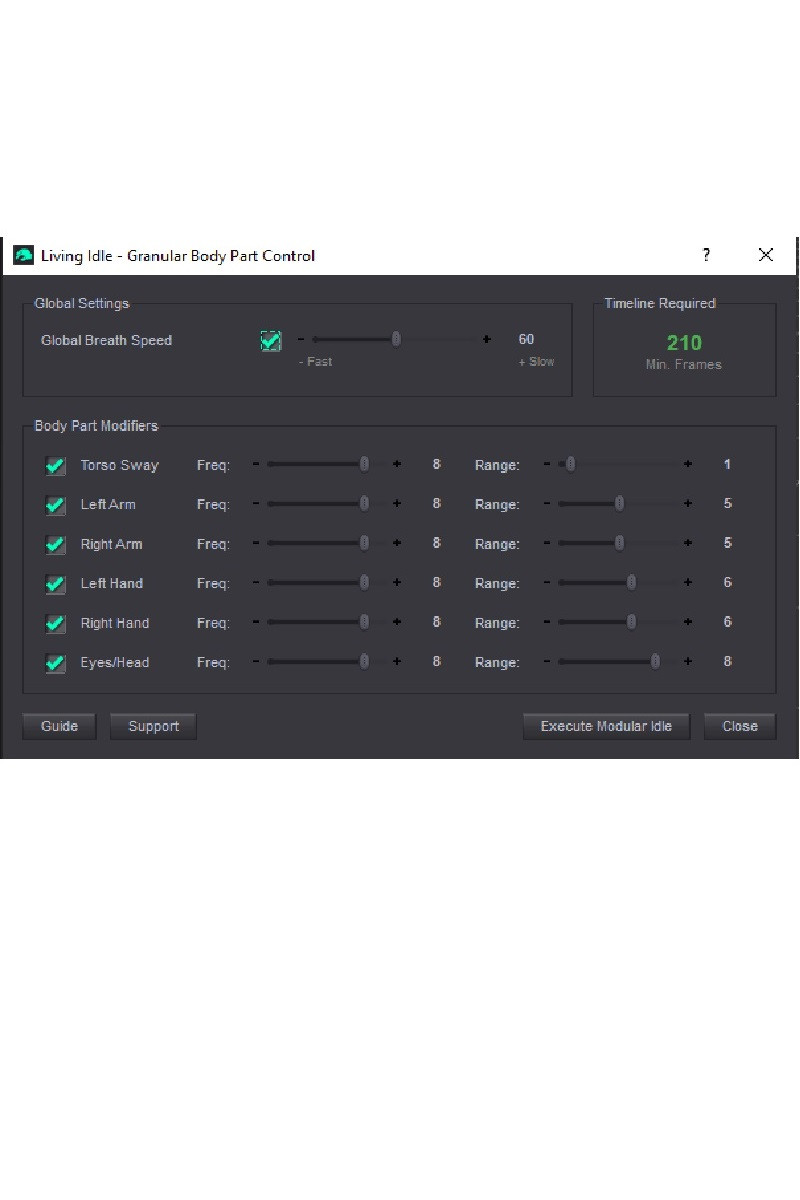
Task: Increase Left Hand Freq with plus
Action: click(x=397, y=582)
